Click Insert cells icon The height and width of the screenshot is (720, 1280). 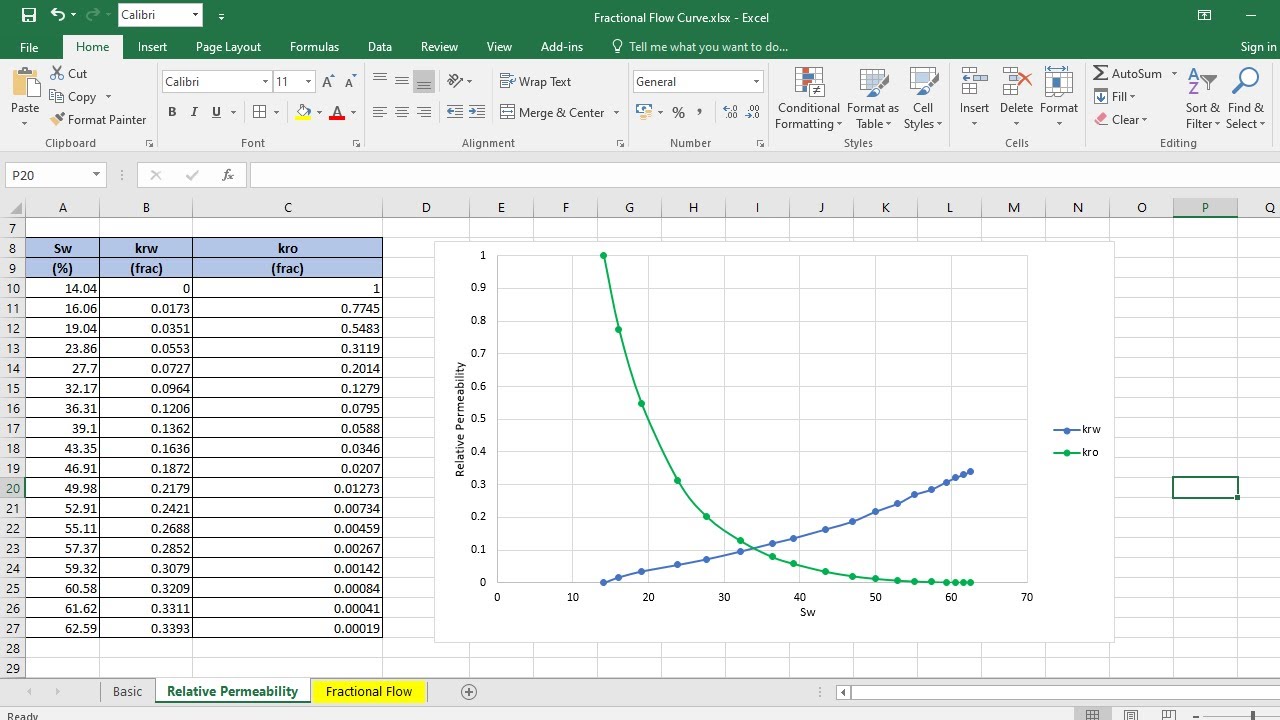(974, 82)
